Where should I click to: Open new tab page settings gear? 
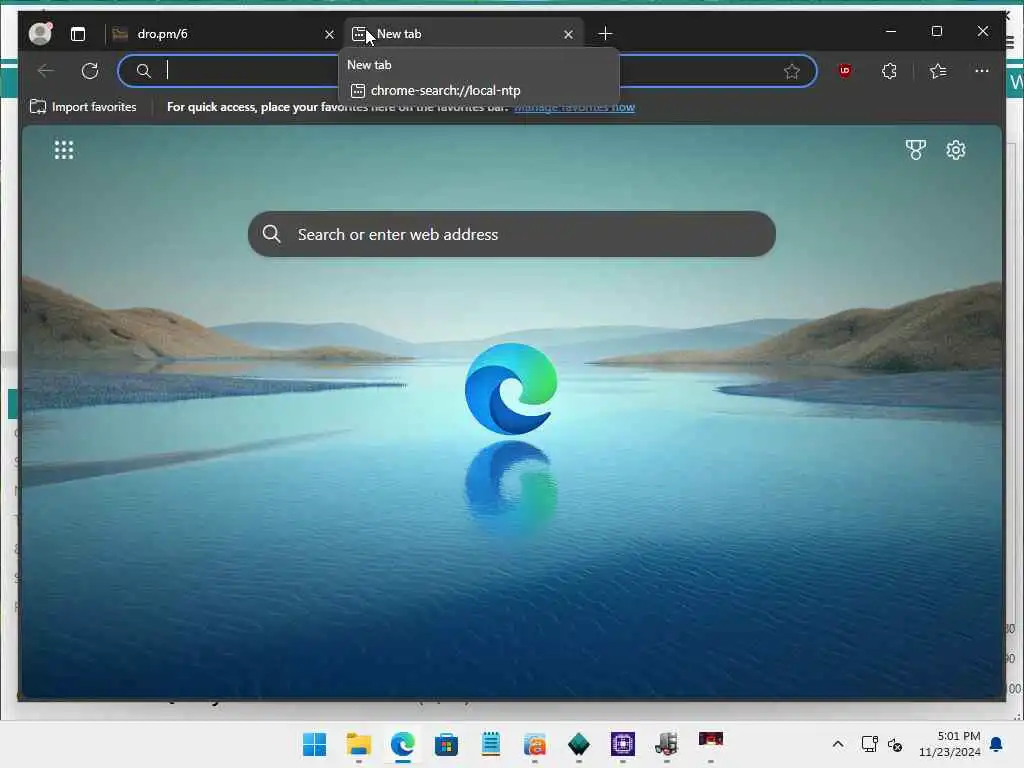coord(955,150)
